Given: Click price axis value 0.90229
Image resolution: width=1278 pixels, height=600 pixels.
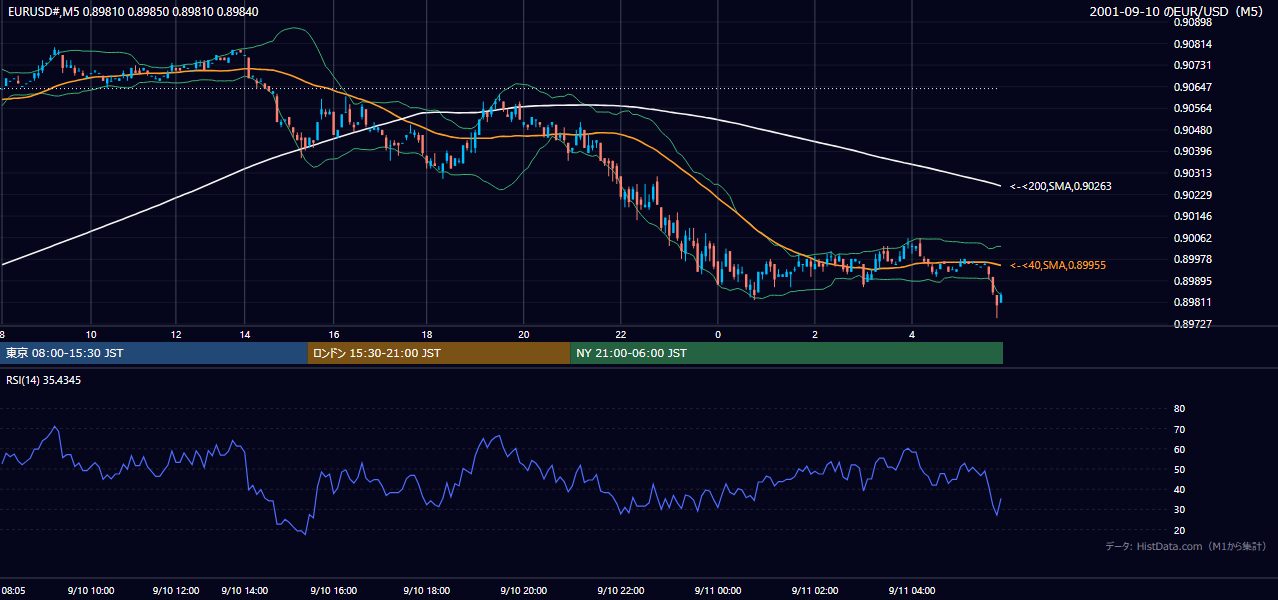Looking at the screenshot, I should point(1194,195).
